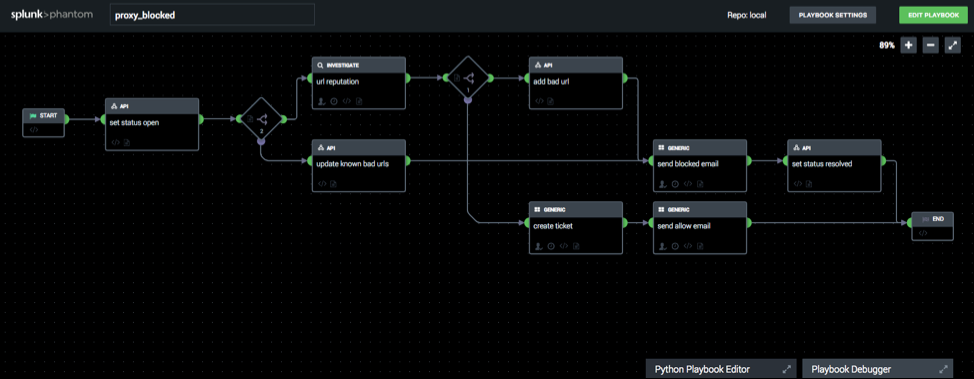Open notes icon on set status open block
This screenshot has height=379, width=974.
(126, 142)
